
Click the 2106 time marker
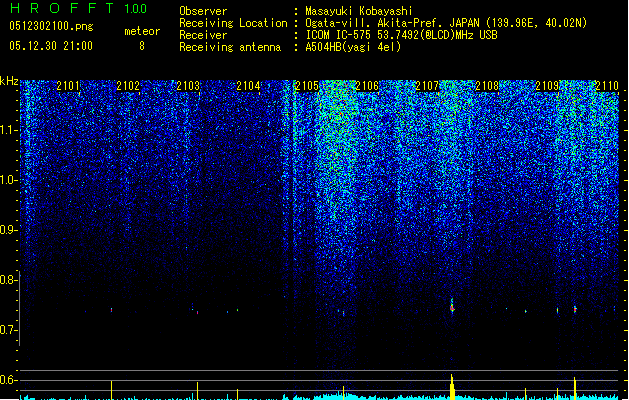pyautogui.click(x=367, y=86)
